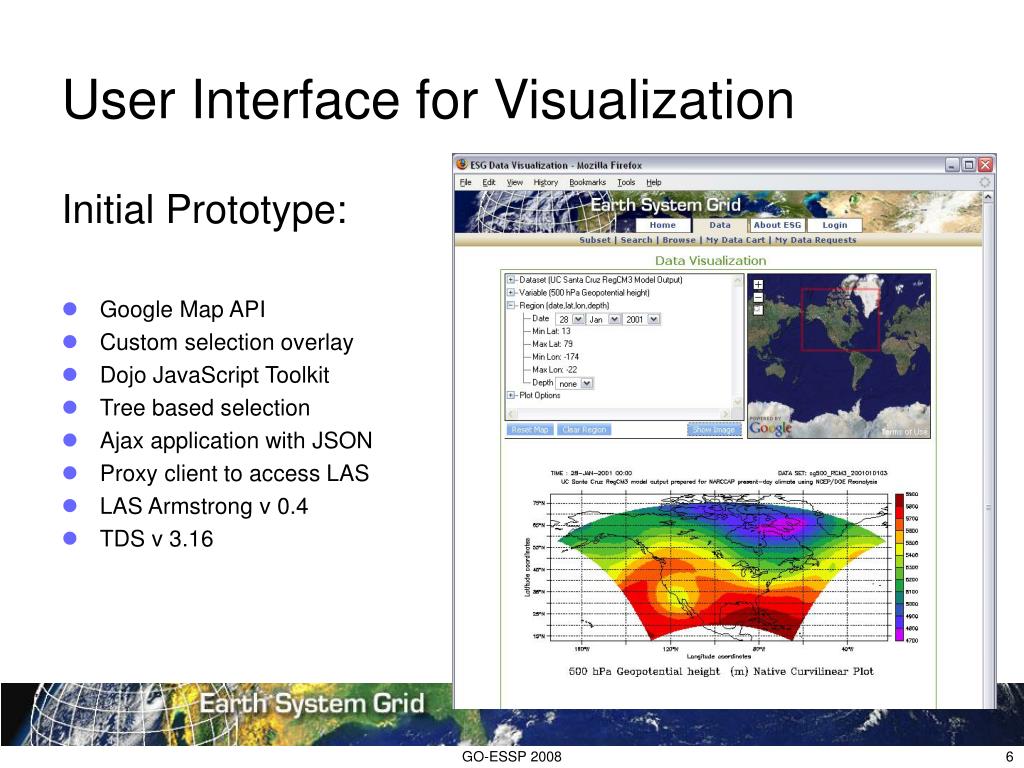Click the 'Min Lat: 13' entry
This screenshot has height=768, width=1024.
(x=551, y=331)
